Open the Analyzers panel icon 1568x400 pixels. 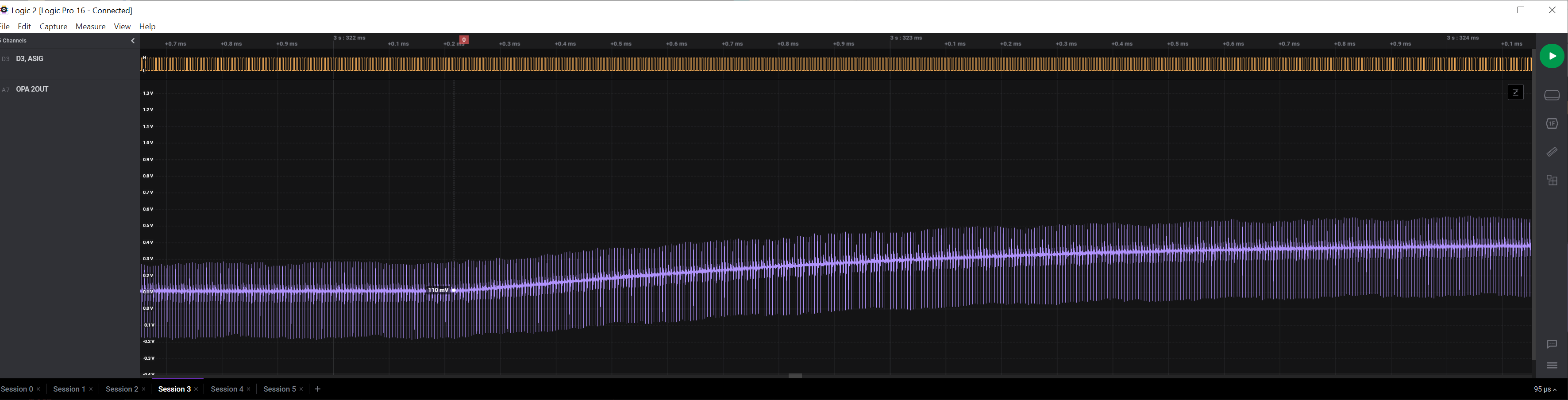(1552, 123)
